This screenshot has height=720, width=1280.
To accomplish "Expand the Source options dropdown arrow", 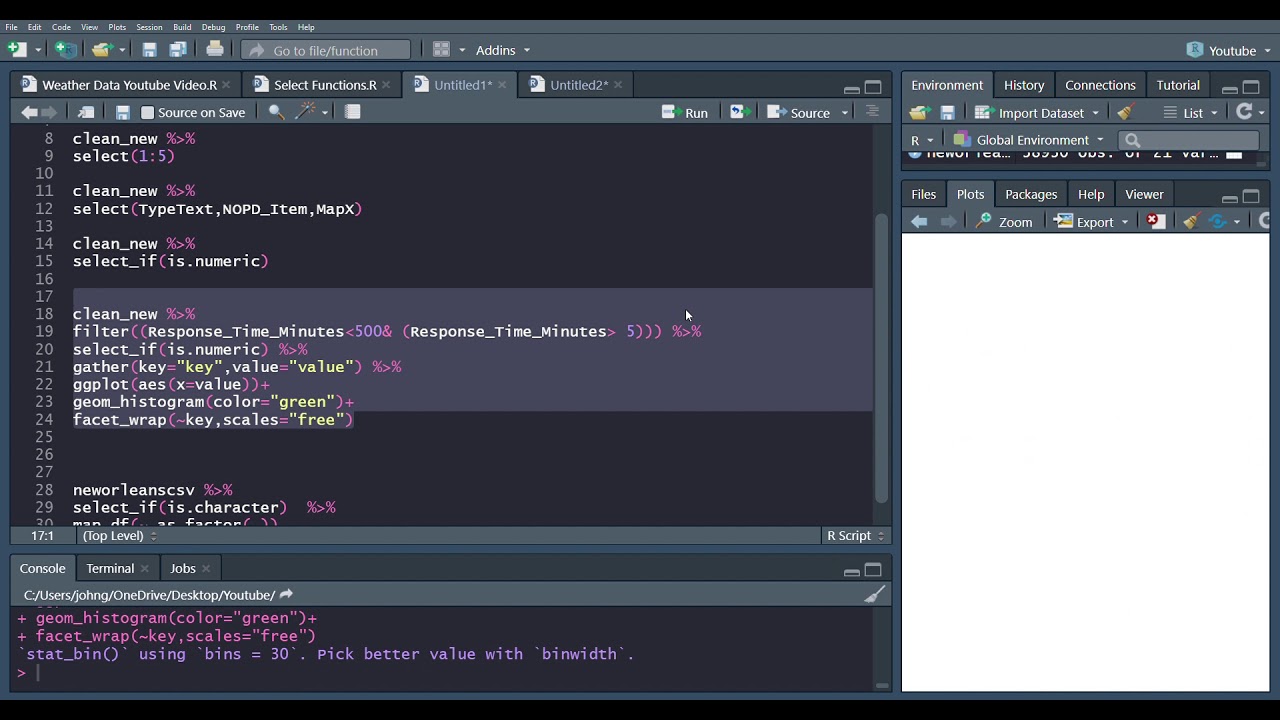I will click(844, 113).
